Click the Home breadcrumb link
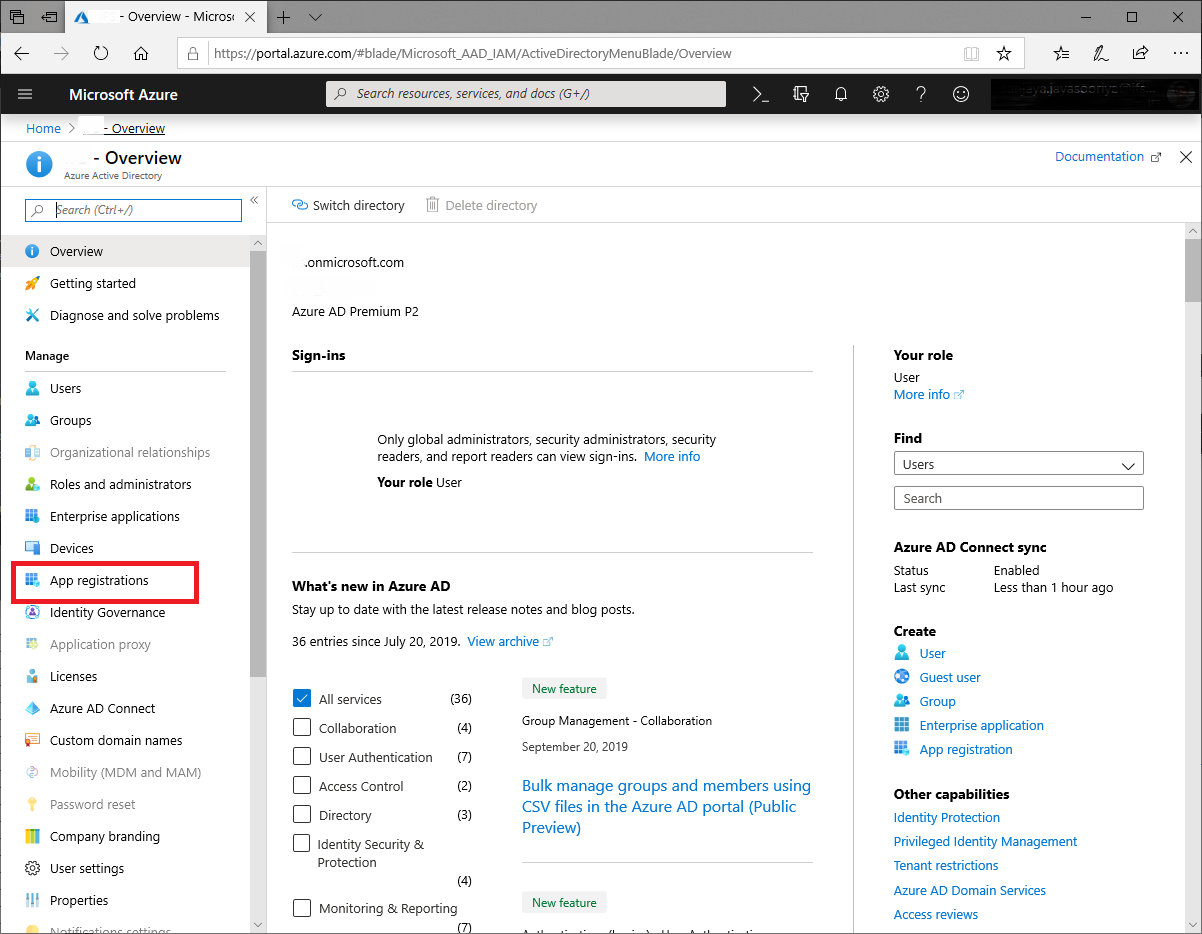This screenshot has width=1202, height=934. tap(43, 128)
